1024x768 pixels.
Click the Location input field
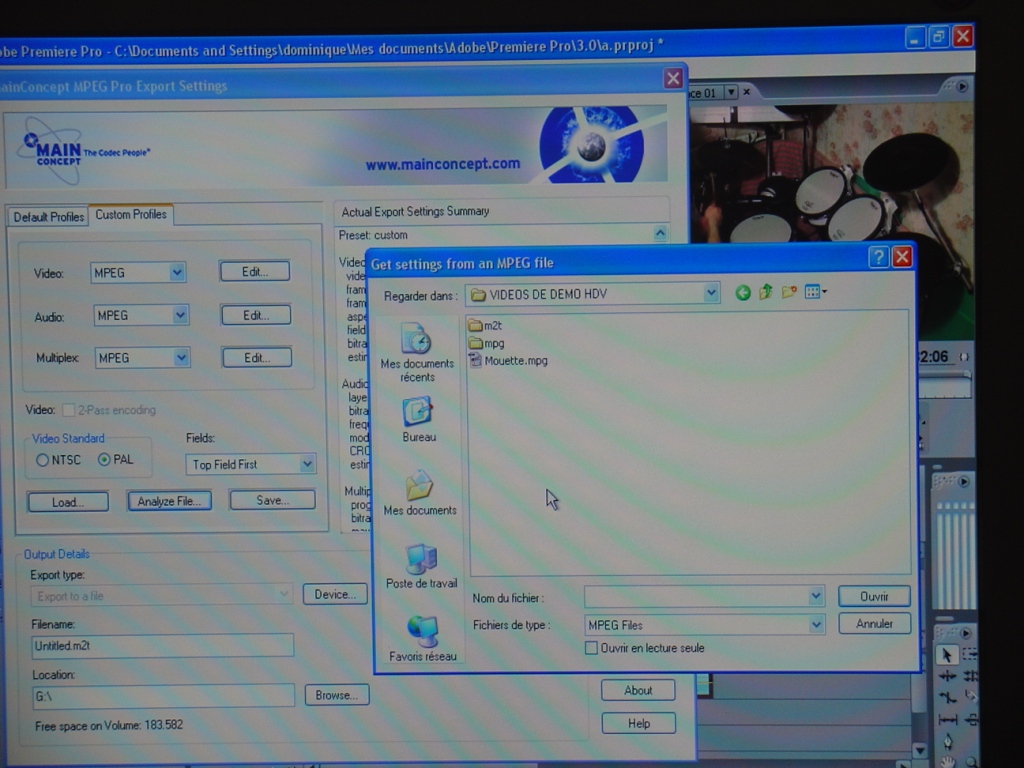coord(163,696)
